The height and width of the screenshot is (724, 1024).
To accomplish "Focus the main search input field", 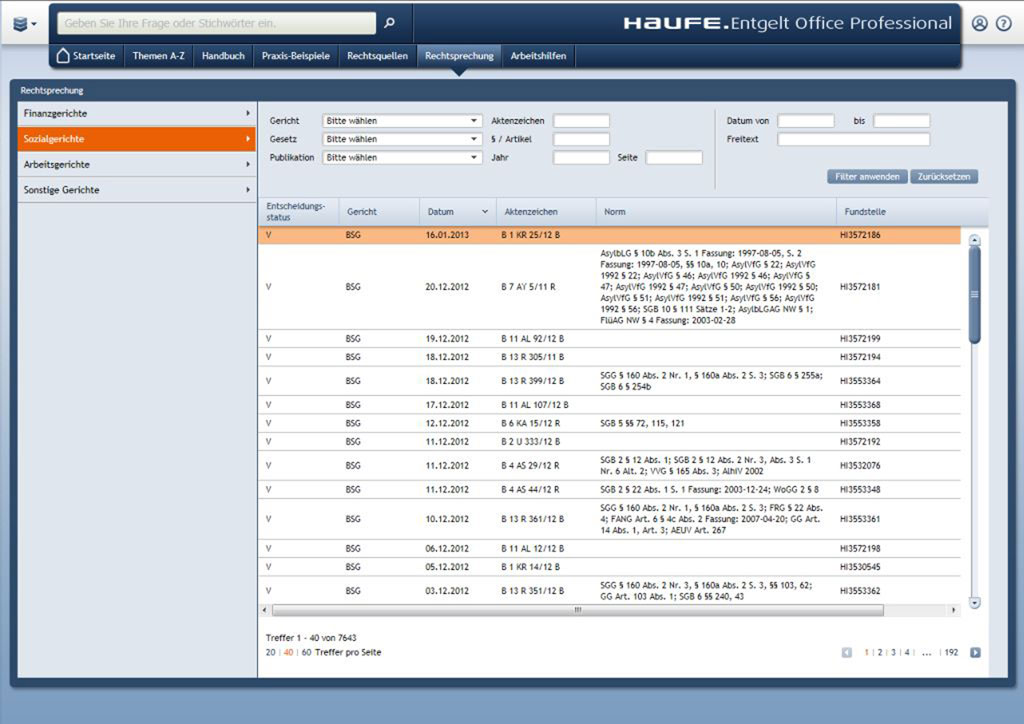I will 217,24.
